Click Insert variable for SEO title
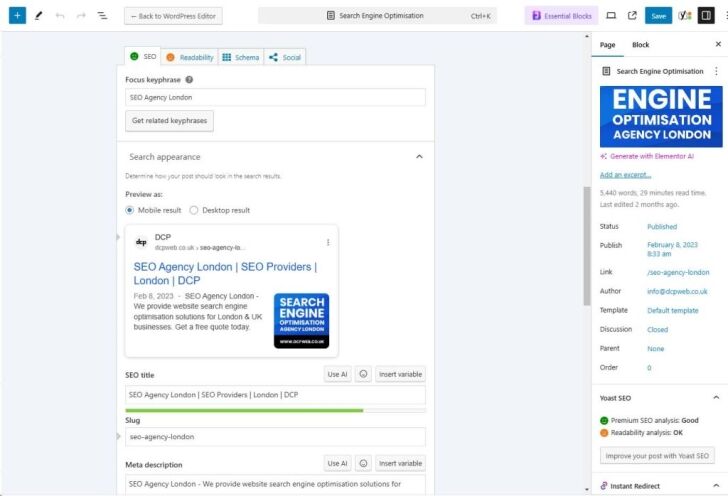728x496 pixels. tap(400, 374)
